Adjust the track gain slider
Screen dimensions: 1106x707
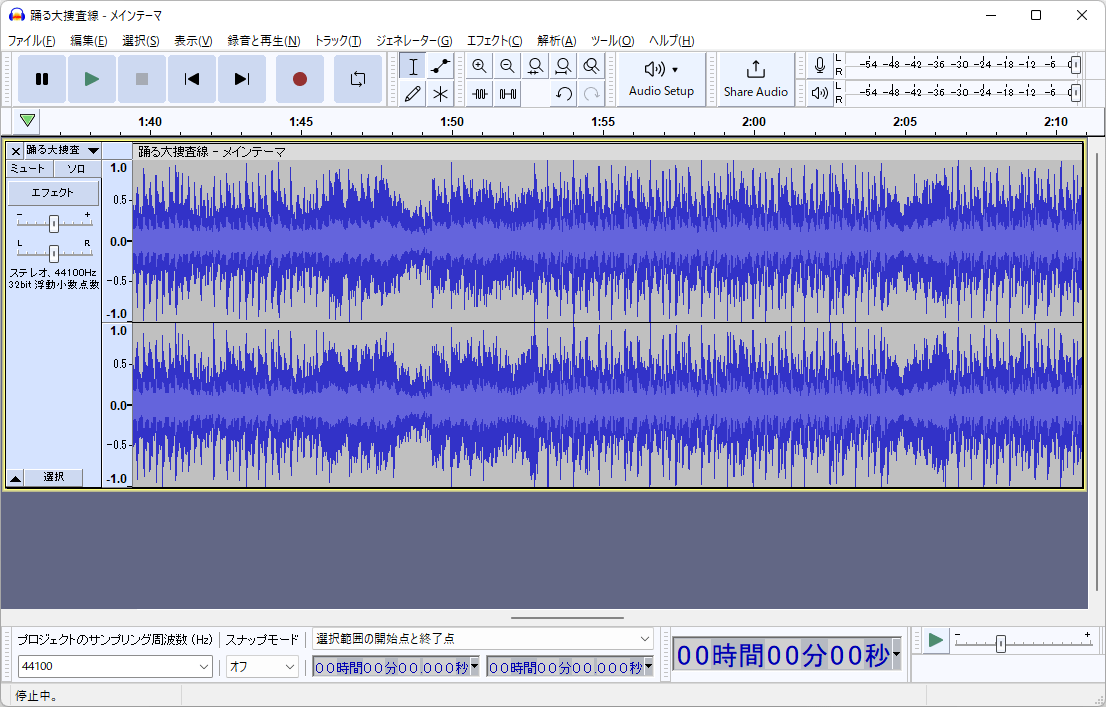click(x=54, y=224)
